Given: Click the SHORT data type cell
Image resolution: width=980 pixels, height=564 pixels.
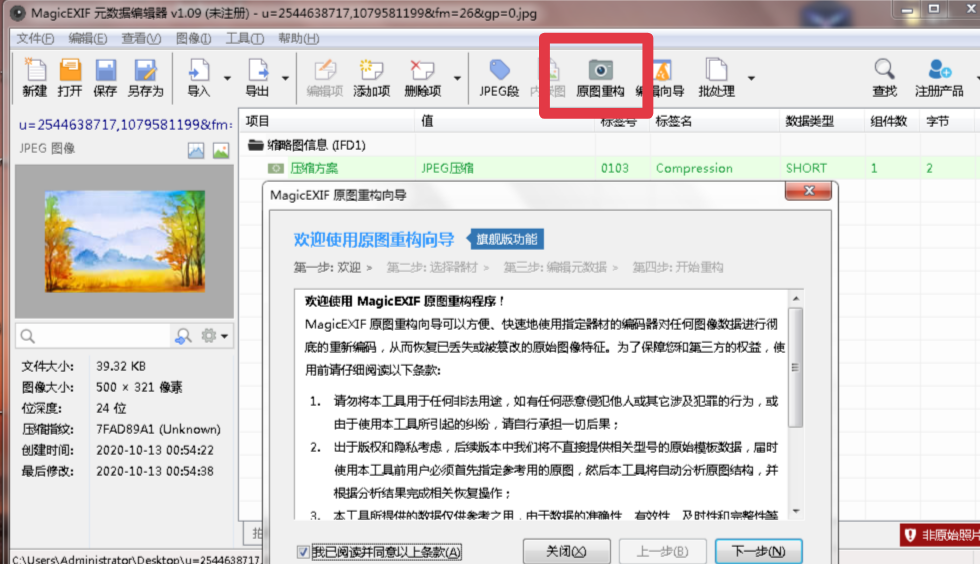Looking at the screenshot, I should point(806,168).
